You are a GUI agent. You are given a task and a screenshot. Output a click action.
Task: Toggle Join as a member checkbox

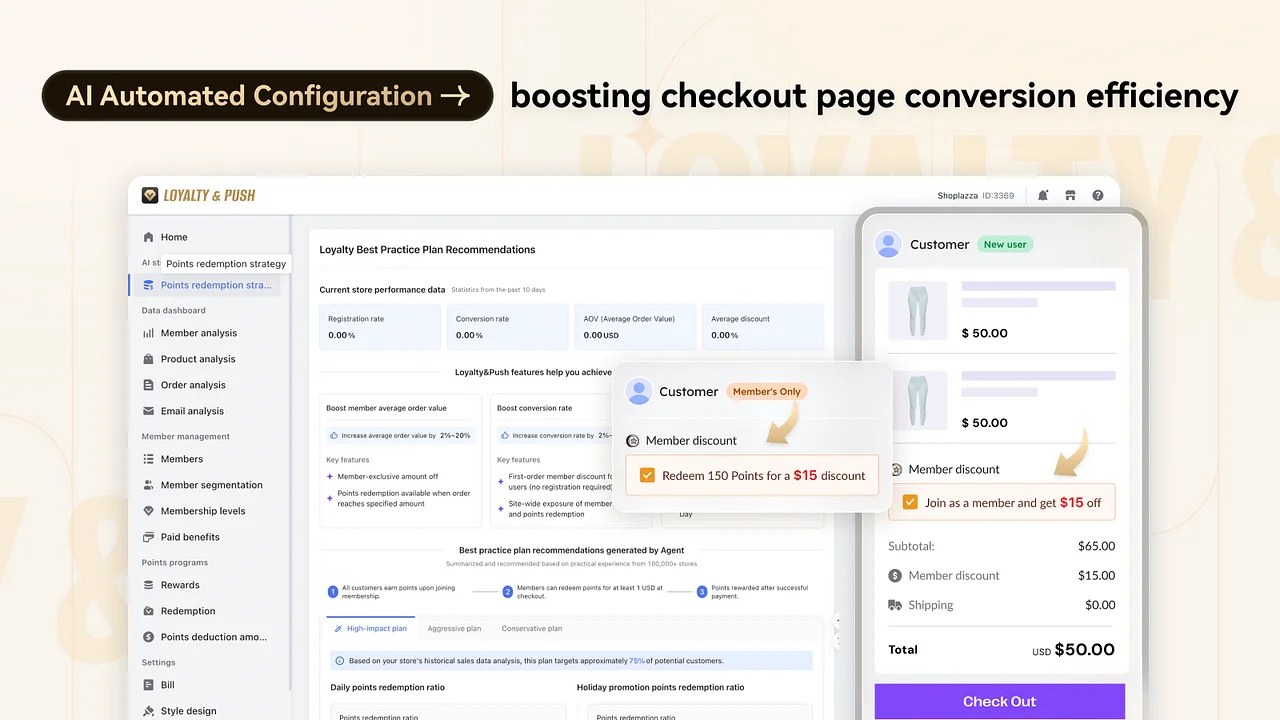click(910, 503)
